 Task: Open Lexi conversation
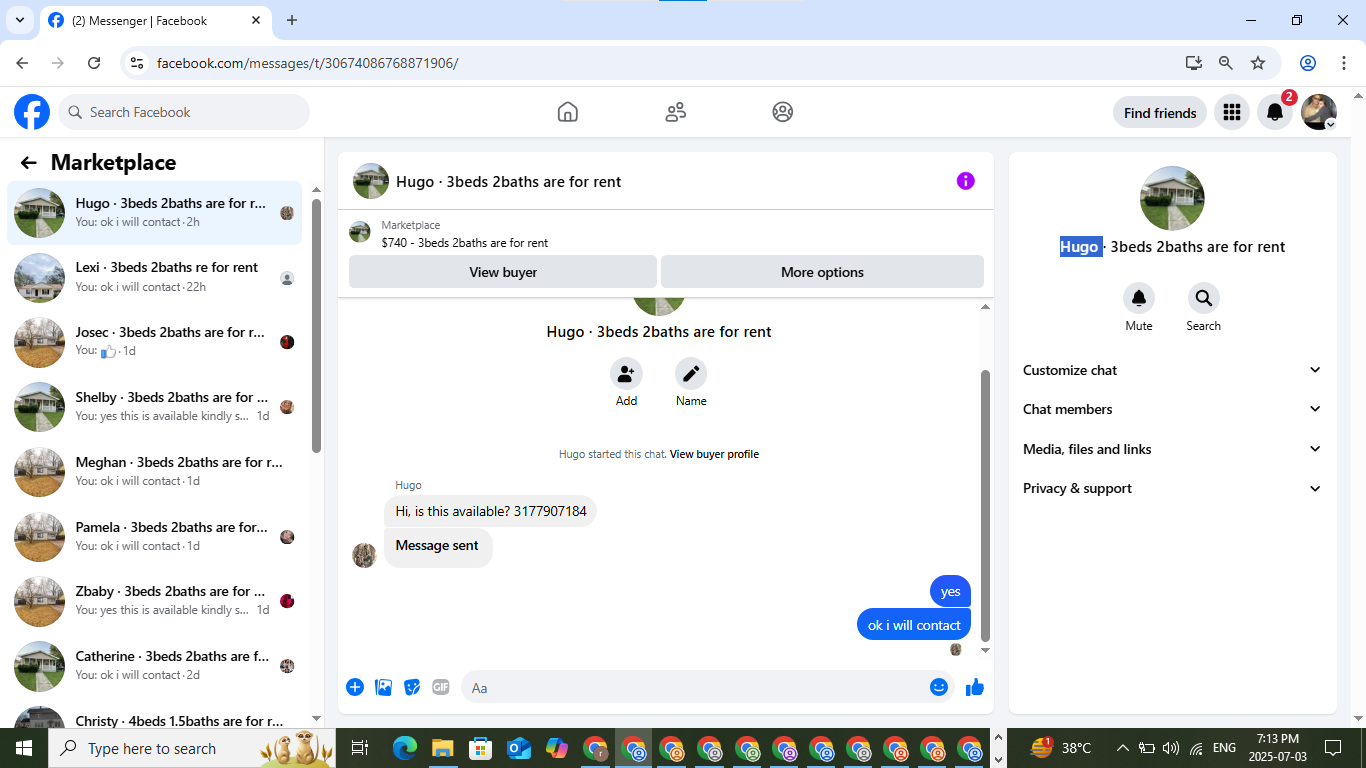(155, 277)
